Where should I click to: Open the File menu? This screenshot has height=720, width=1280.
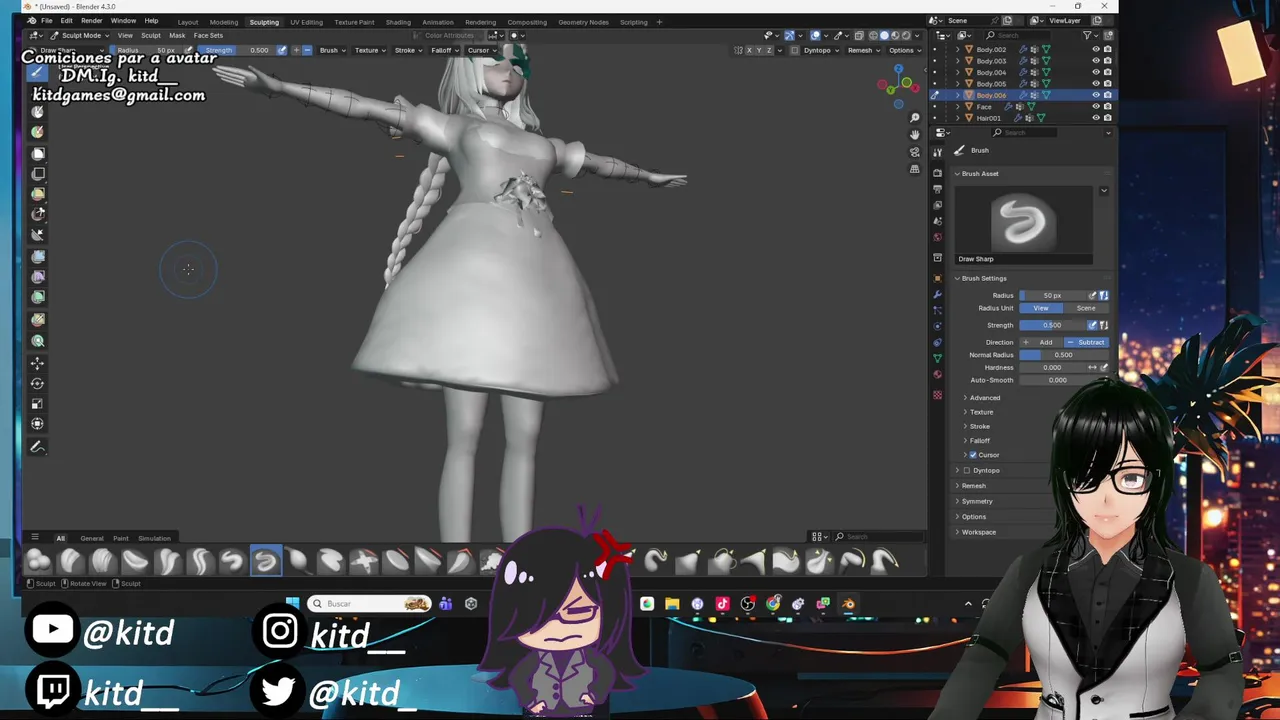coord(47,21)
